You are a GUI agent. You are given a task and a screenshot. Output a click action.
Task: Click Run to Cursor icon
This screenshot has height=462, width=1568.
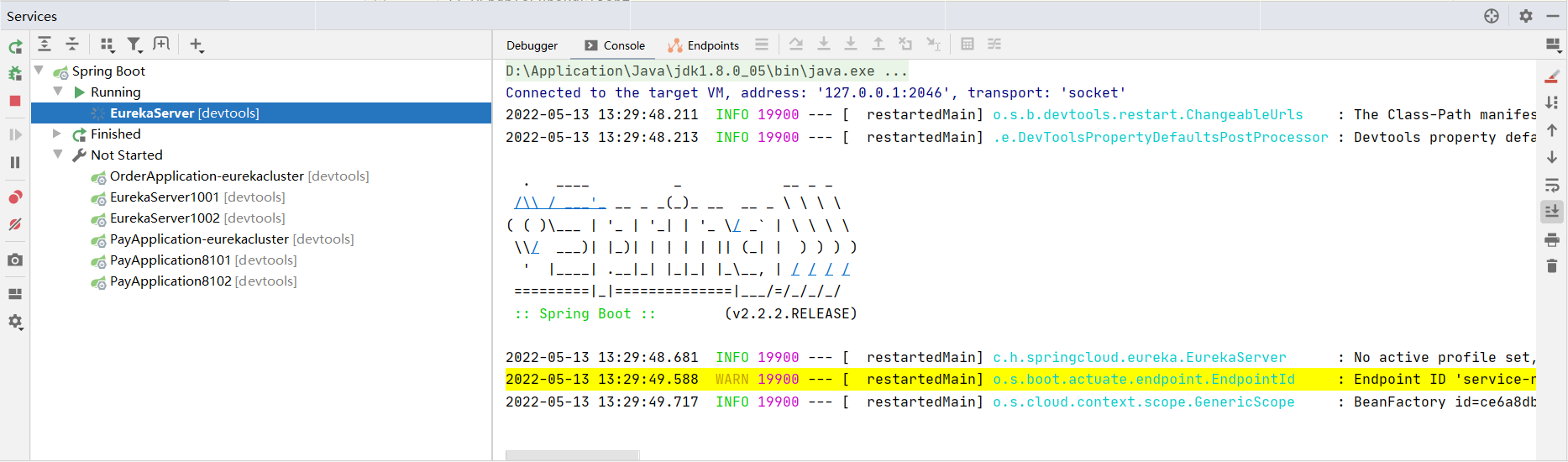933,44
